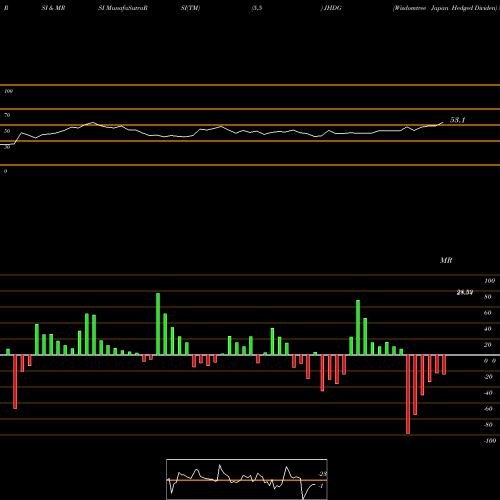This screenshot has height=500, width=500.
Task: Click the MR axis label -60
Action: (x=488, y=409)
